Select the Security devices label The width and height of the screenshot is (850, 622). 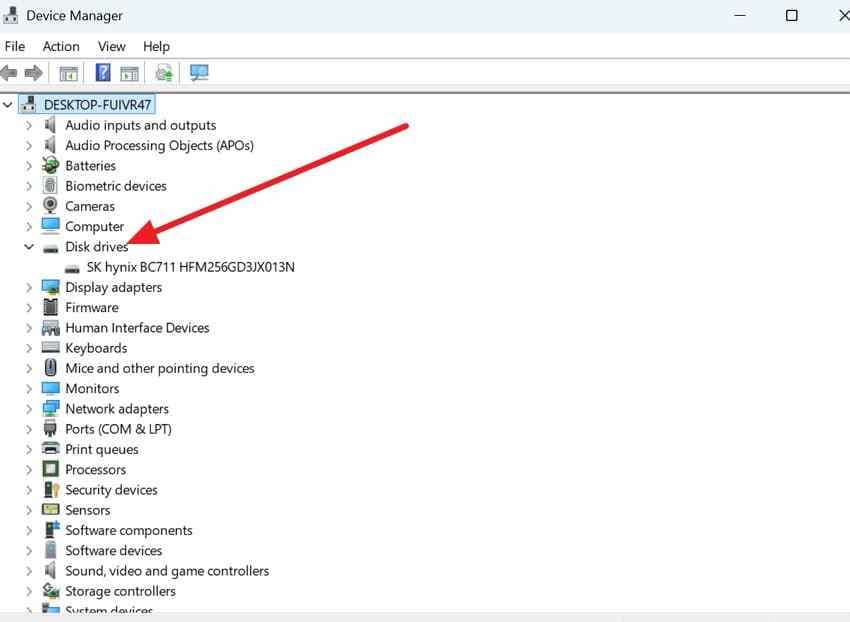(x=111, y=490)
